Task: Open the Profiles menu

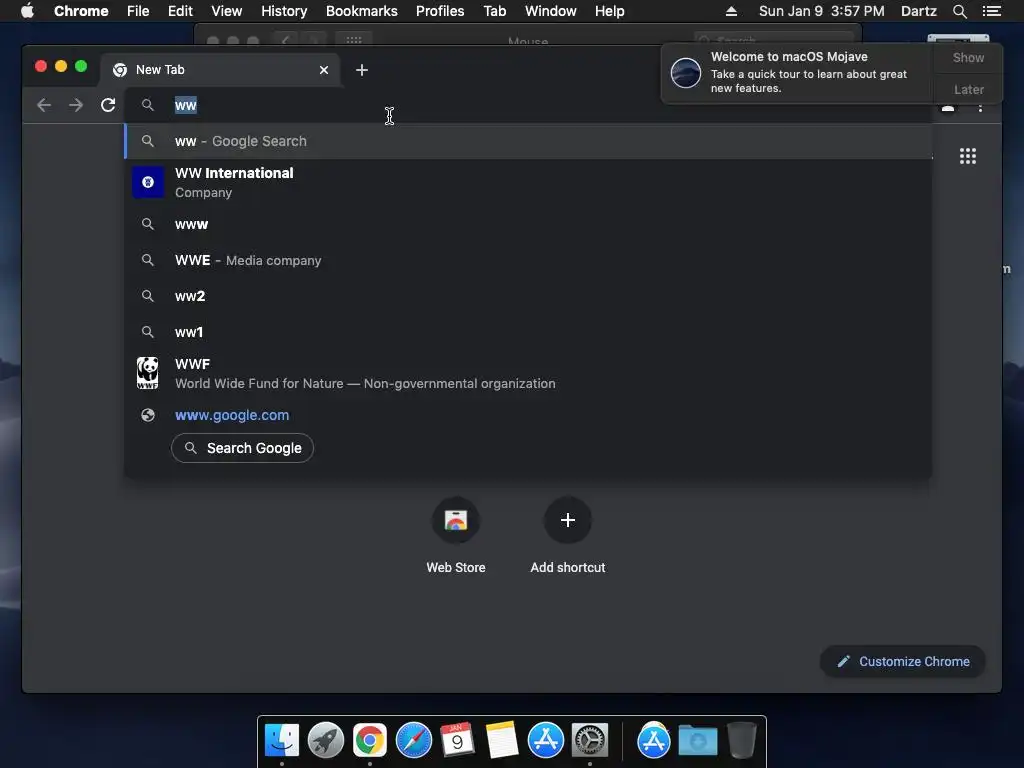Action: (x=440, y=11)
